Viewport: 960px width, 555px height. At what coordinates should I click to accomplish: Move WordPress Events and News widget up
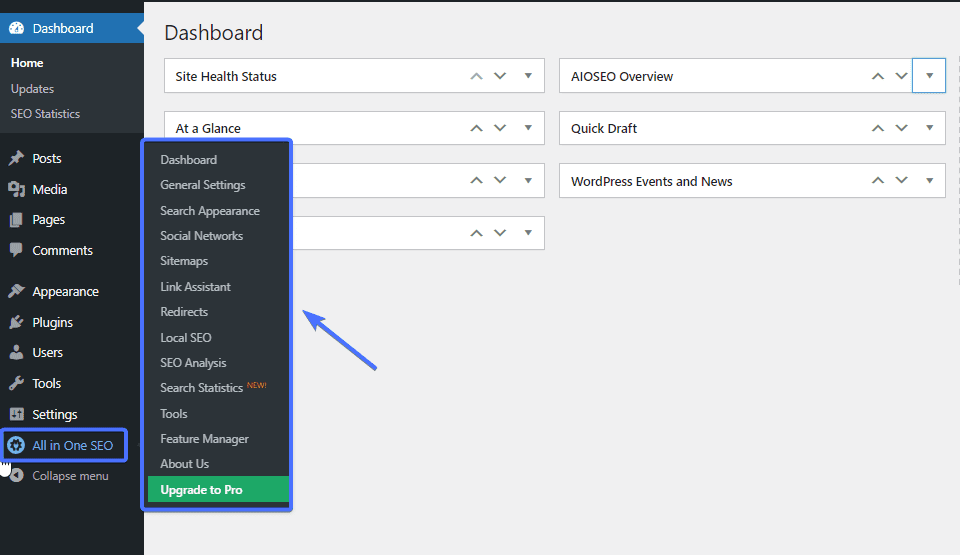pyautogui.click(x=878, y=180)
